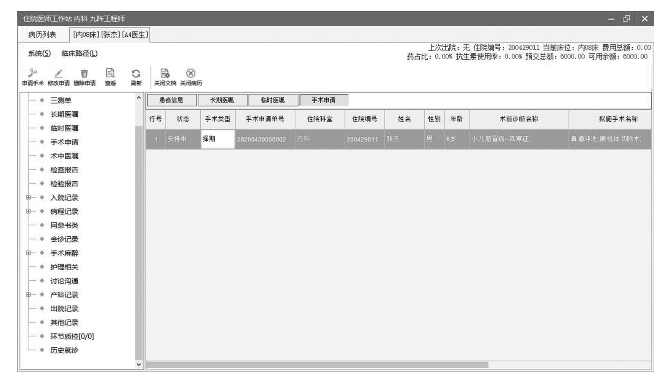This screenshot has width=667, height=381.
Task: Expand the 入院记录 tree node
Action: point(29,197)
